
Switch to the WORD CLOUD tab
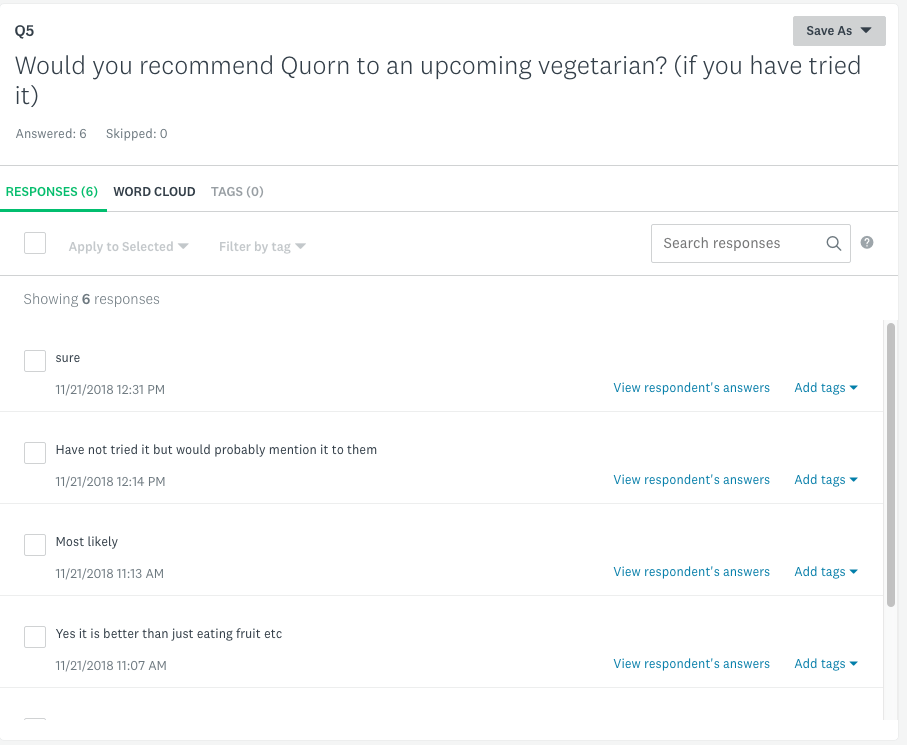click(x=154, y=191)
